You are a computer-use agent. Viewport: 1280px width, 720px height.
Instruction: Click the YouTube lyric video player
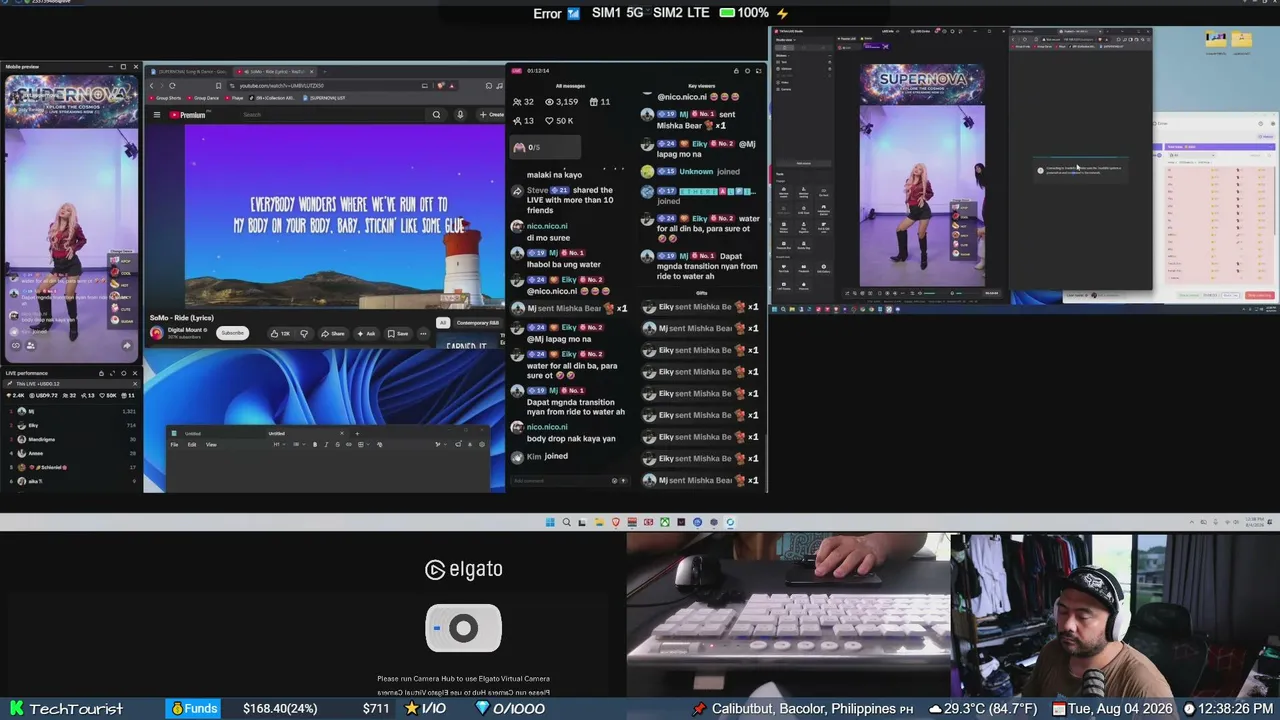click(x=344, y=215)
